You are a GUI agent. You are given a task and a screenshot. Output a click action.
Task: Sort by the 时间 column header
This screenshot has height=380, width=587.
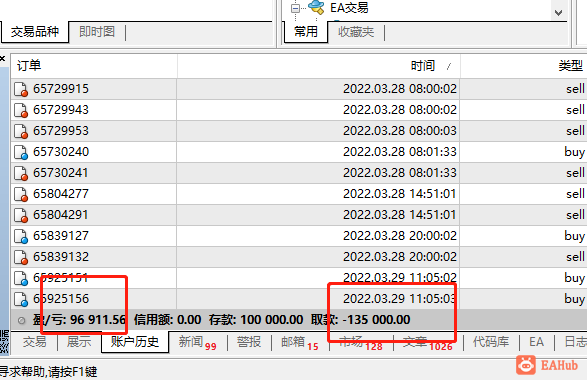click(x=319, y=66)
